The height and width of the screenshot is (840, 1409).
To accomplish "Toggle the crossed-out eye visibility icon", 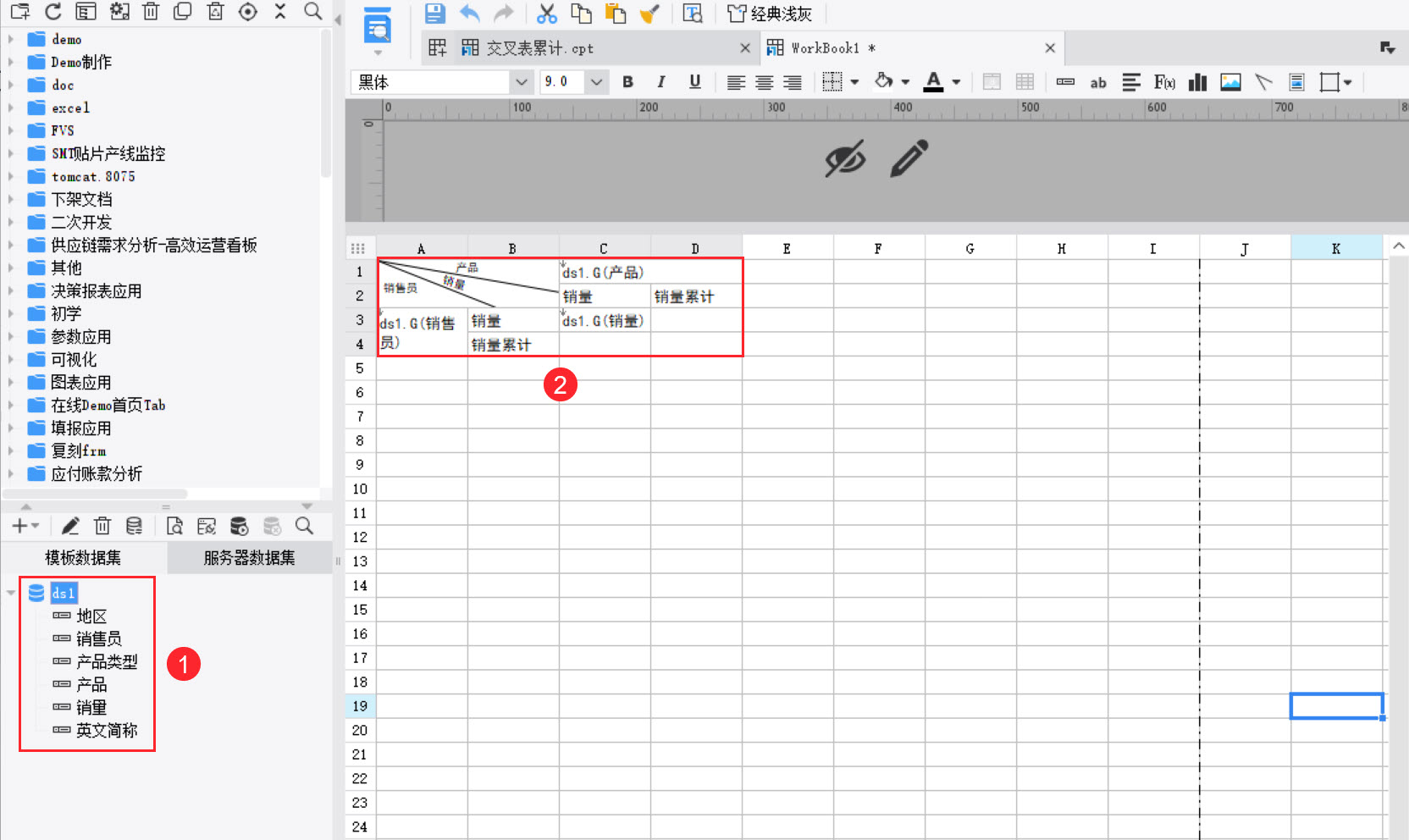I will click(x=845, y=158).
